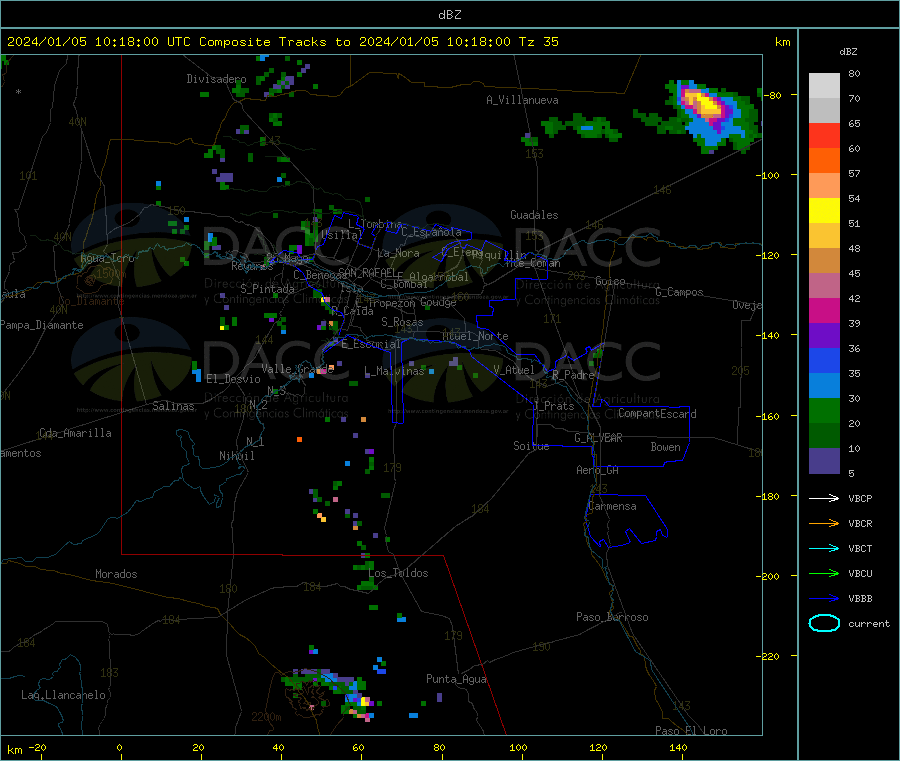Click the cyan VBCT arrow legend icon

tap(824, 549)
